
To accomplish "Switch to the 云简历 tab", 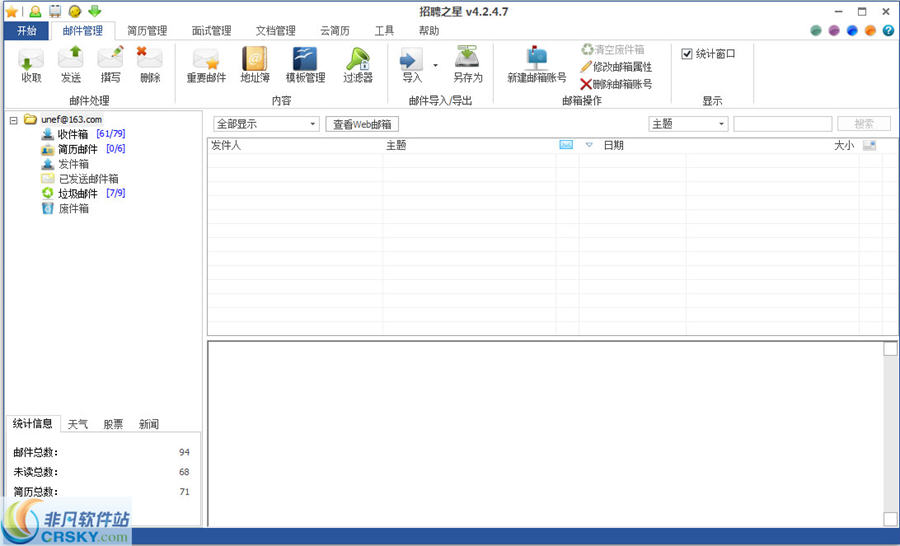I will [x=335, y=30].
